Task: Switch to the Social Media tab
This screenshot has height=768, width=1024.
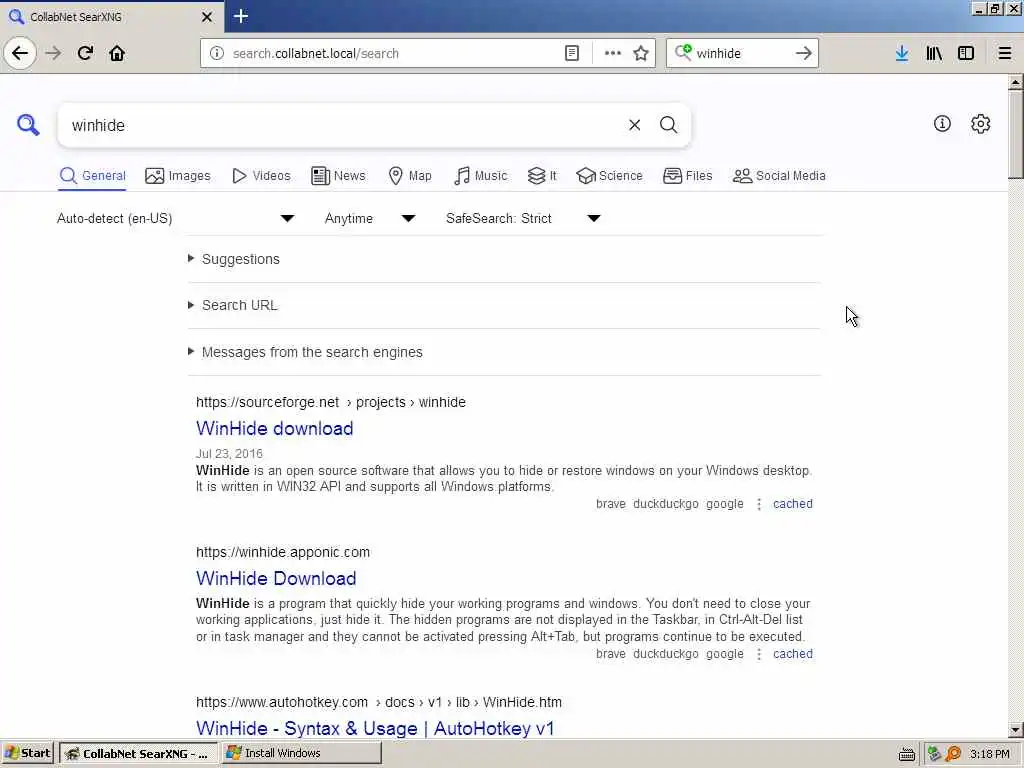Action: (x=779, y=176)
